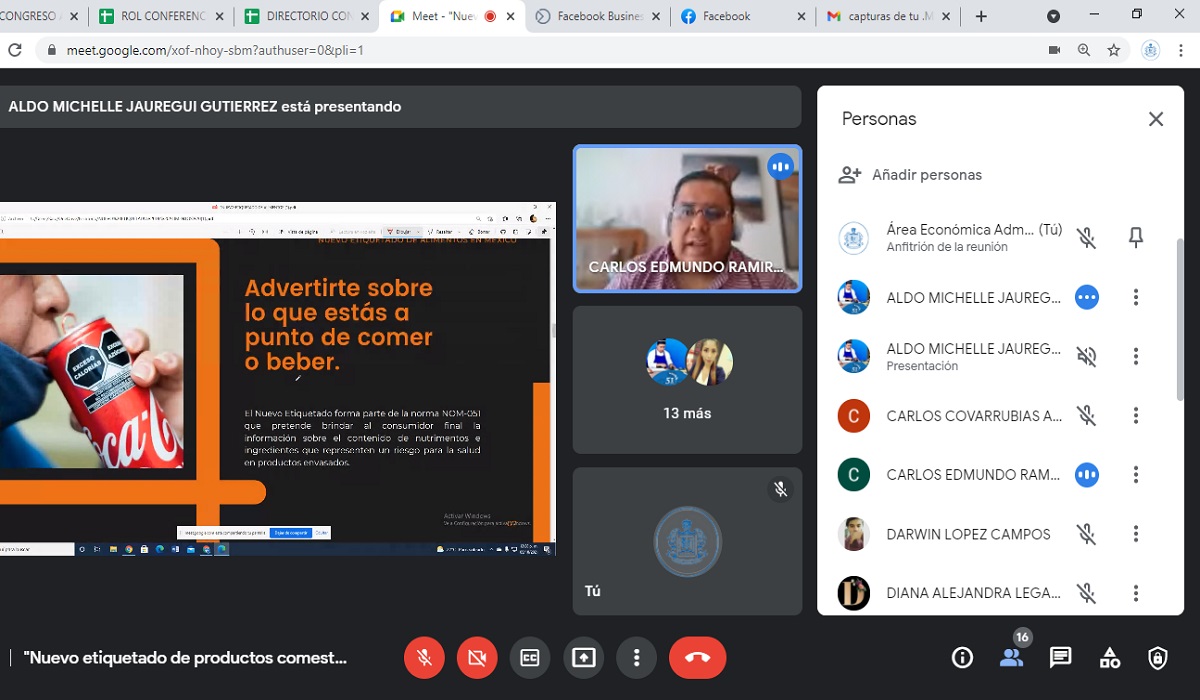Close the Facebook browser tab

click(801, 16)
